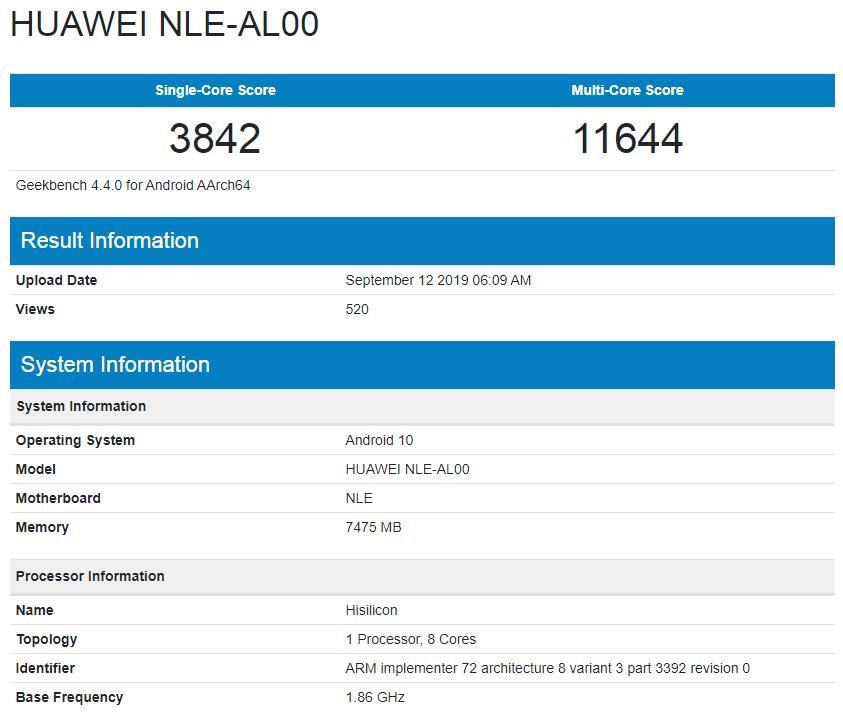Click the Model value HUAWEI NLE-AL00
This screenshot has width=843, height=719.
pos(408,469)
